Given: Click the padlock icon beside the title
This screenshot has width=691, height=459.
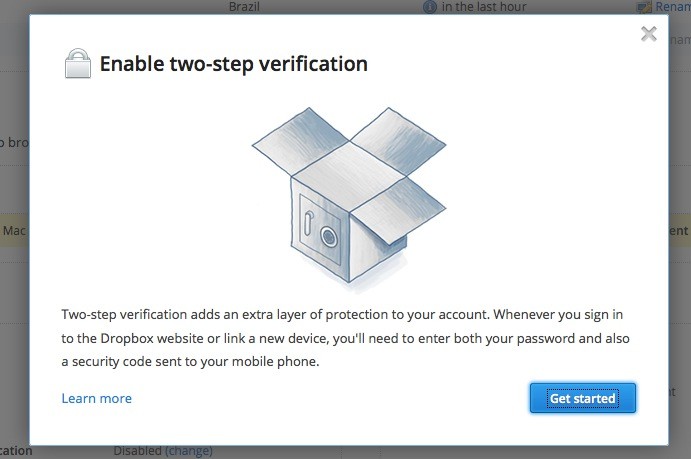Looking at the screenshot, I should [x=77, y=65].
